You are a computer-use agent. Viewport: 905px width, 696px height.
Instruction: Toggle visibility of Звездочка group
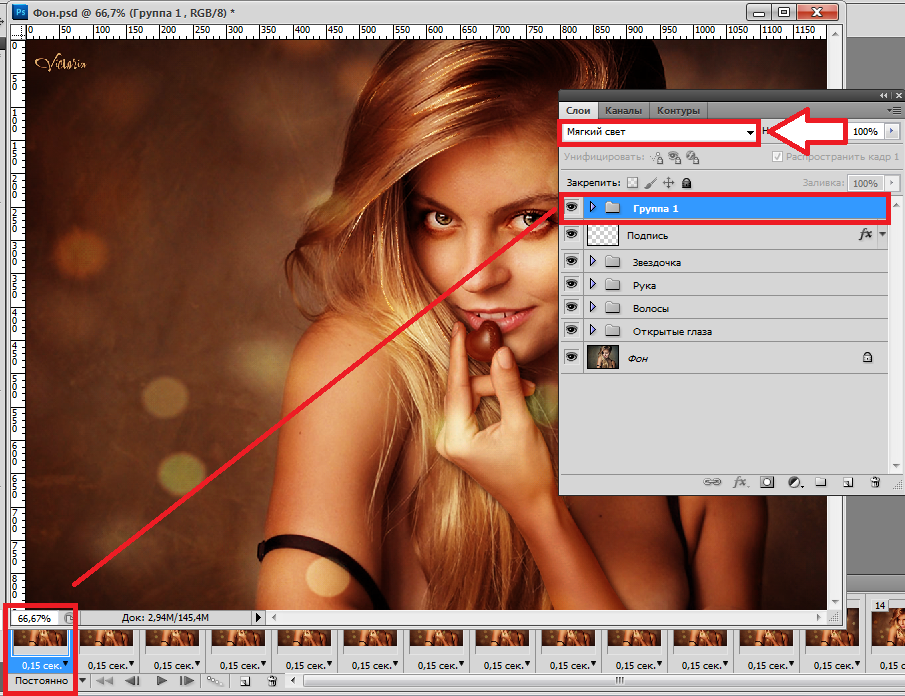tap(571, 261)
